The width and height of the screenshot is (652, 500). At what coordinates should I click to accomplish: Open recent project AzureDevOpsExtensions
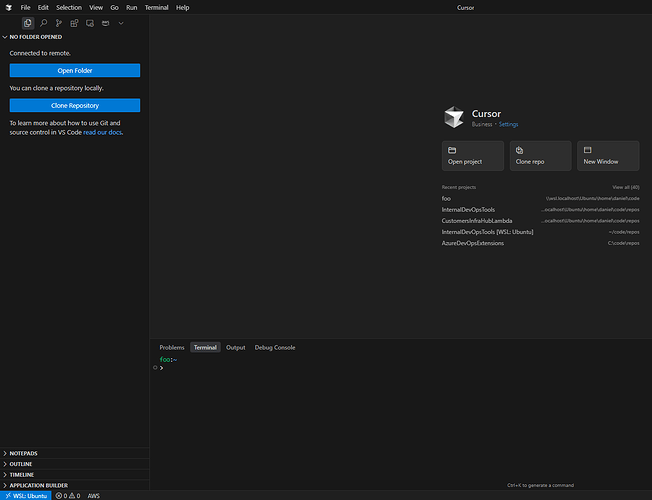(x=541, y=243)
